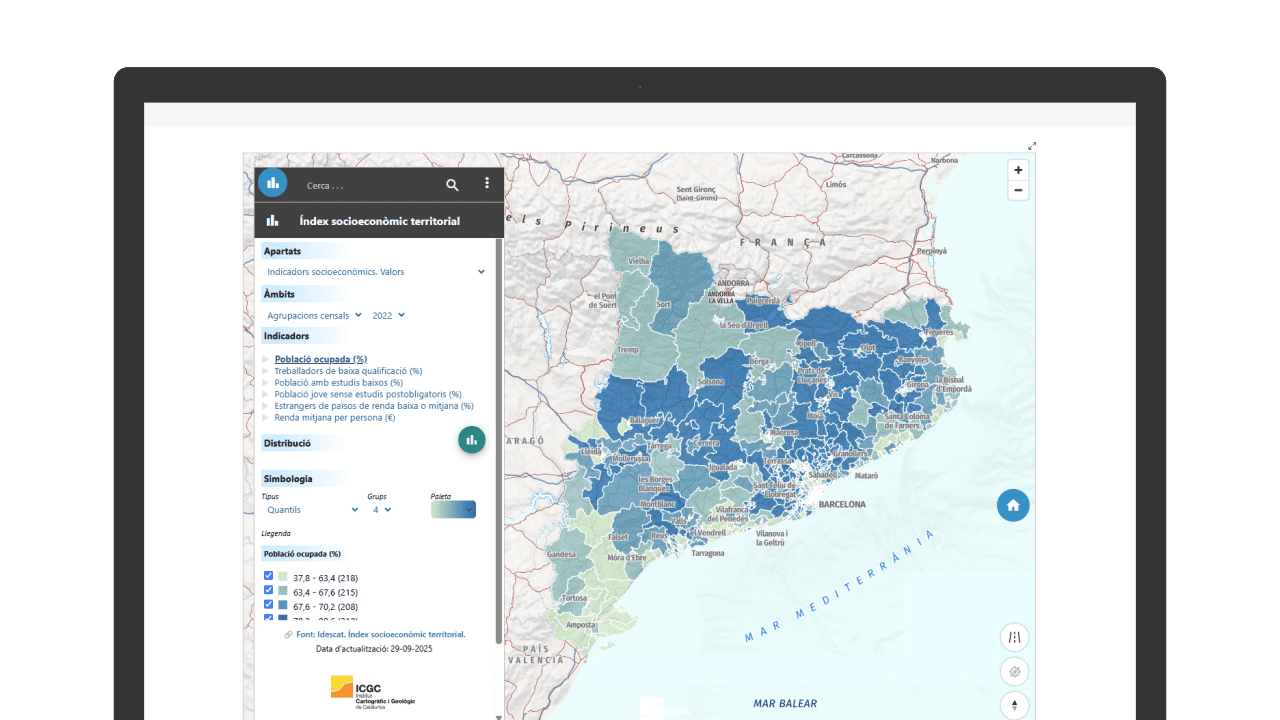Screen dimensions: 1280x720
Task: Uncheck the 67,6 - 70,2 legend class
Action: tap(268, 604)
